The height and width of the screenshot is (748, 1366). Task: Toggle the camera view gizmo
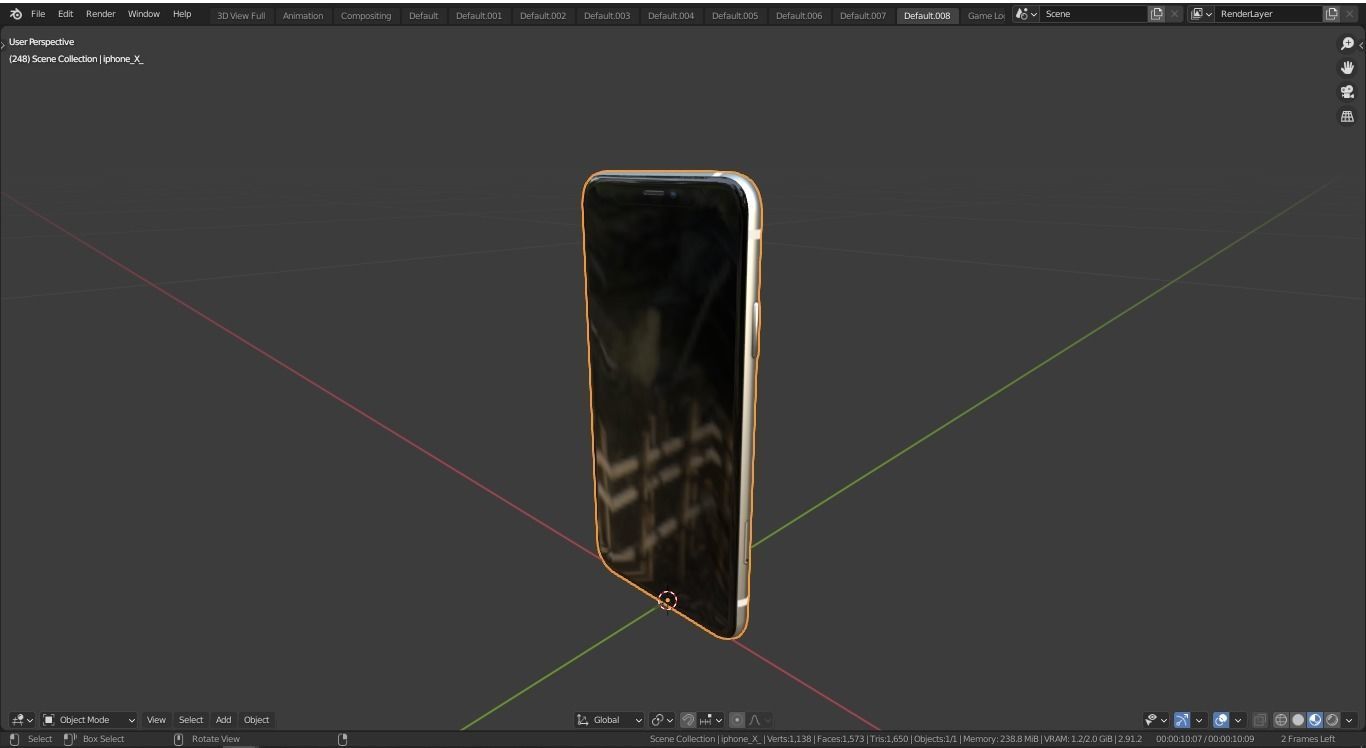tap(1347, 92)
